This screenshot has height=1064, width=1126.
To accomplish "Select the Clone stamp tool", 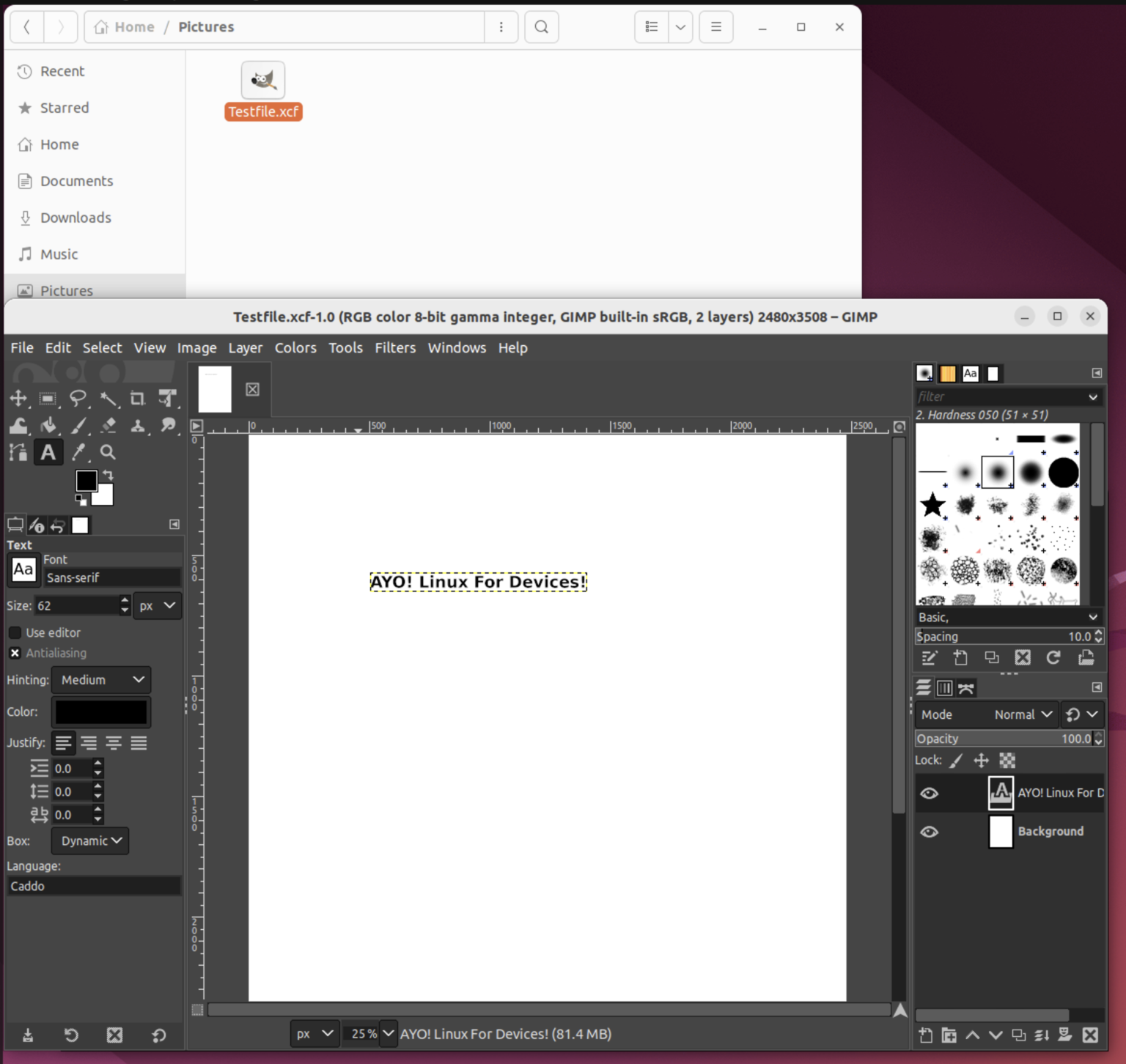I will pos(139,425).
